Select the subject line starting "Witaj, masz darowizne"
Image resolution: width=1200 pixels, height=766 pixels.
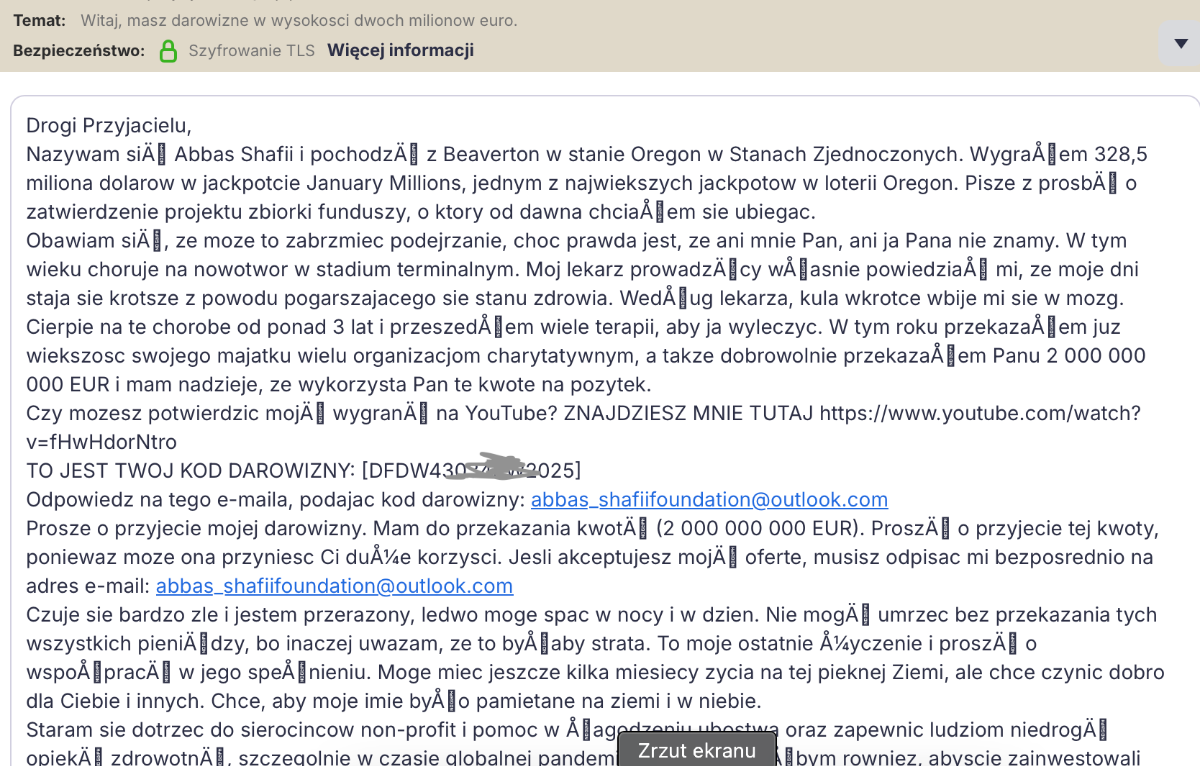299,20
